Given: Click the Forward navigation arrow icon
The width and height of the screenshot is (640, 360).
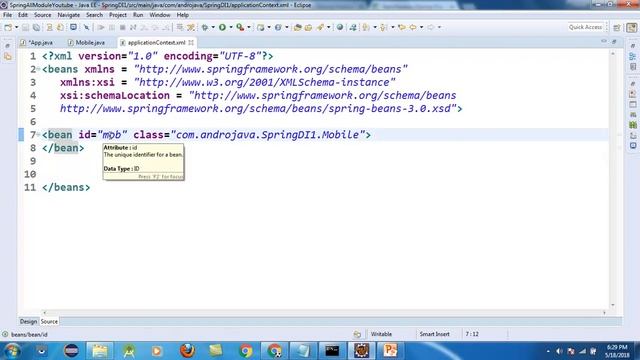Looking at the screenshot, I should [x=431, y=27].
